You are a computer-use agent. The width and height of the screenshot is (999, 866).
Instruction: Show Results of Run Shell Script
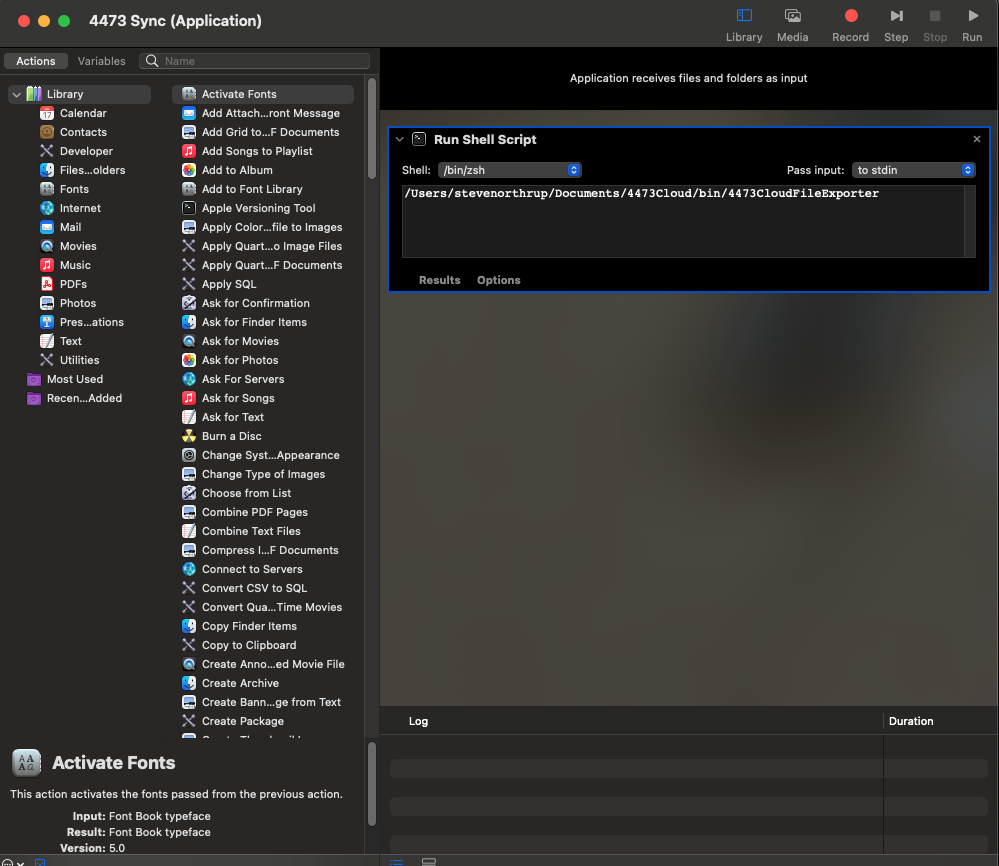coord(439,280)
